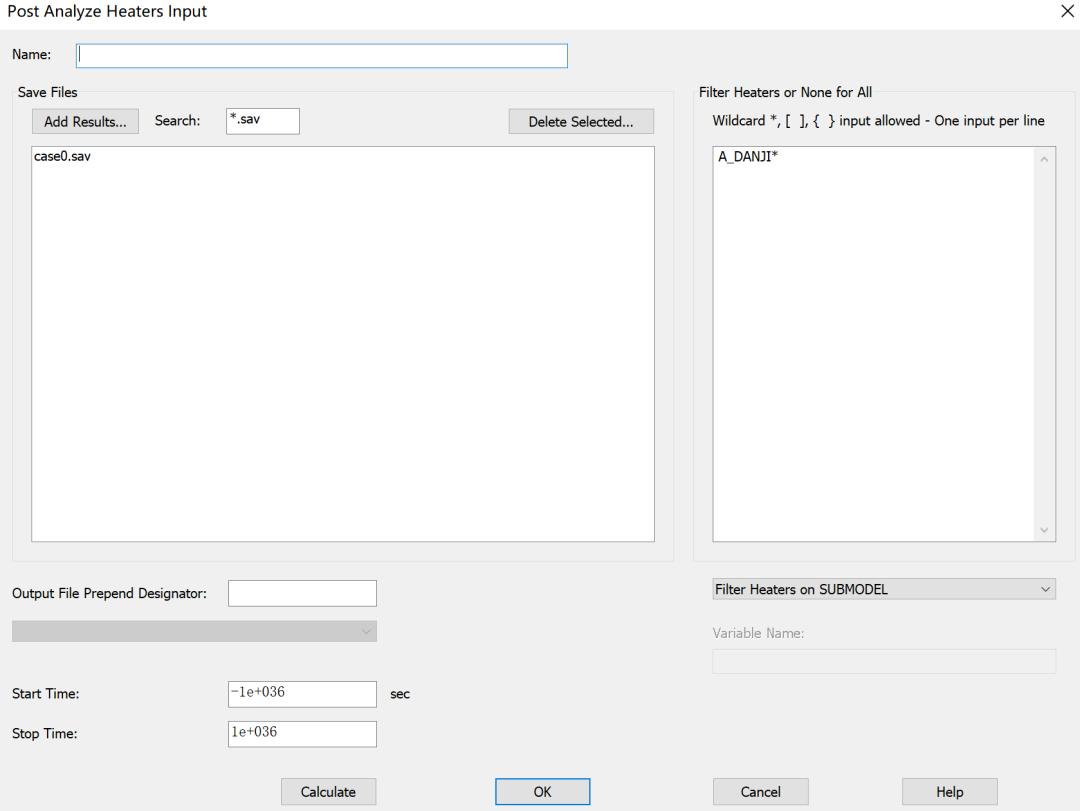
Task: Click the Stop Time value field
Action: pyautogui.click(x=302, y=733)
